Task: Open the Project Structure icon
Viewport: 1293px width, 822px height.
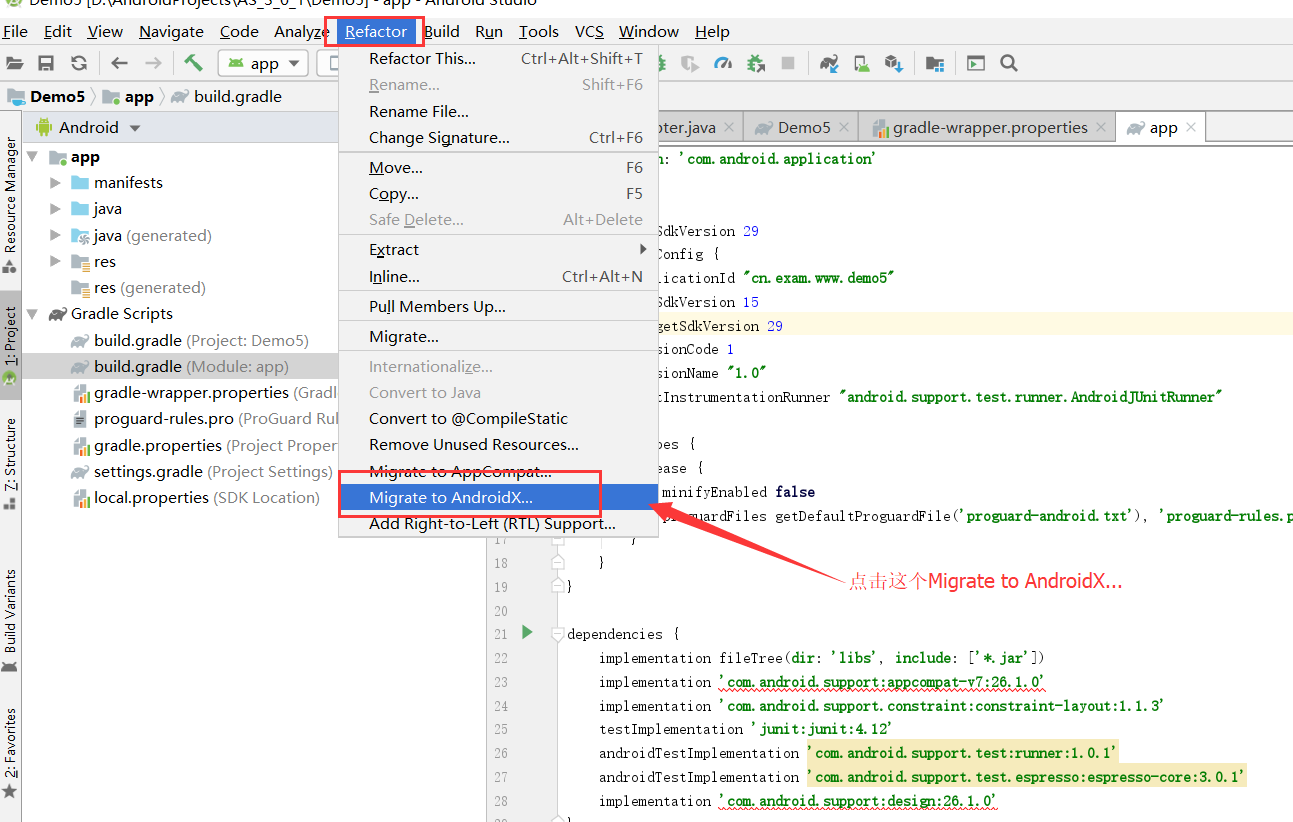Action: tap(935, 63)
